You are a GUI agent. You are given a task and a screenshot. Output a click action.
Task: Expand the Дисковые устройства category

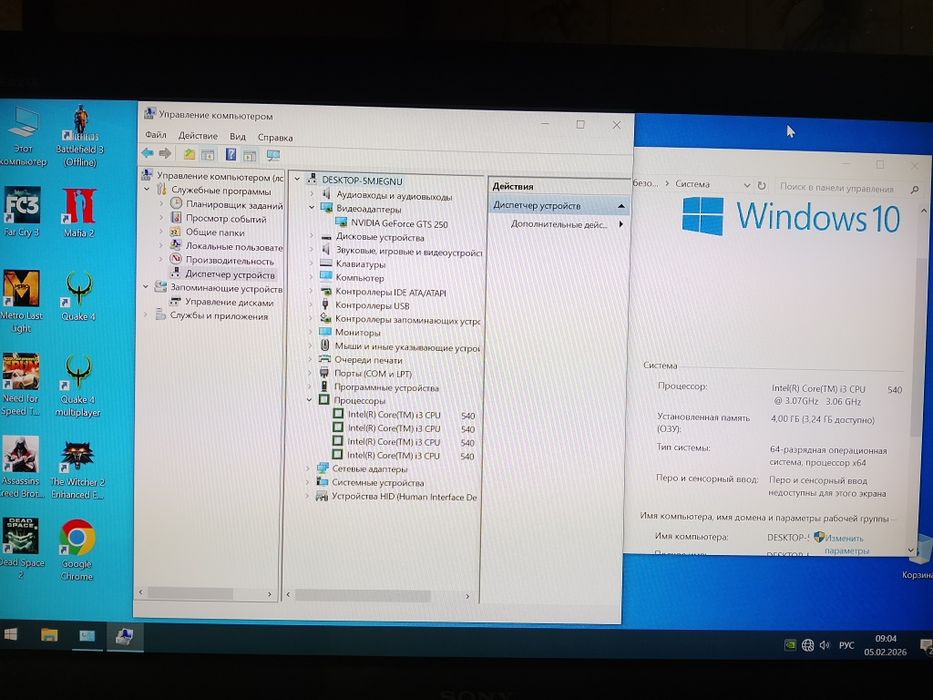point(311,236)
